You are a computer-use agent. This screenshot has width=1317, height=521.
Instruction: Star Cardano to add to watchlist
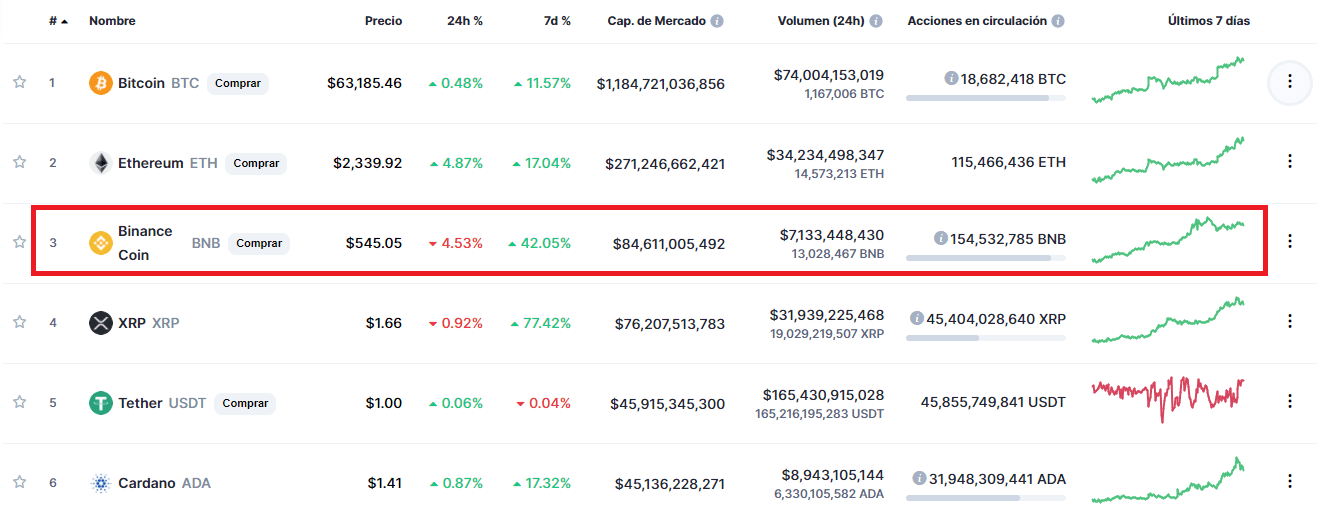tap(19, 482)
